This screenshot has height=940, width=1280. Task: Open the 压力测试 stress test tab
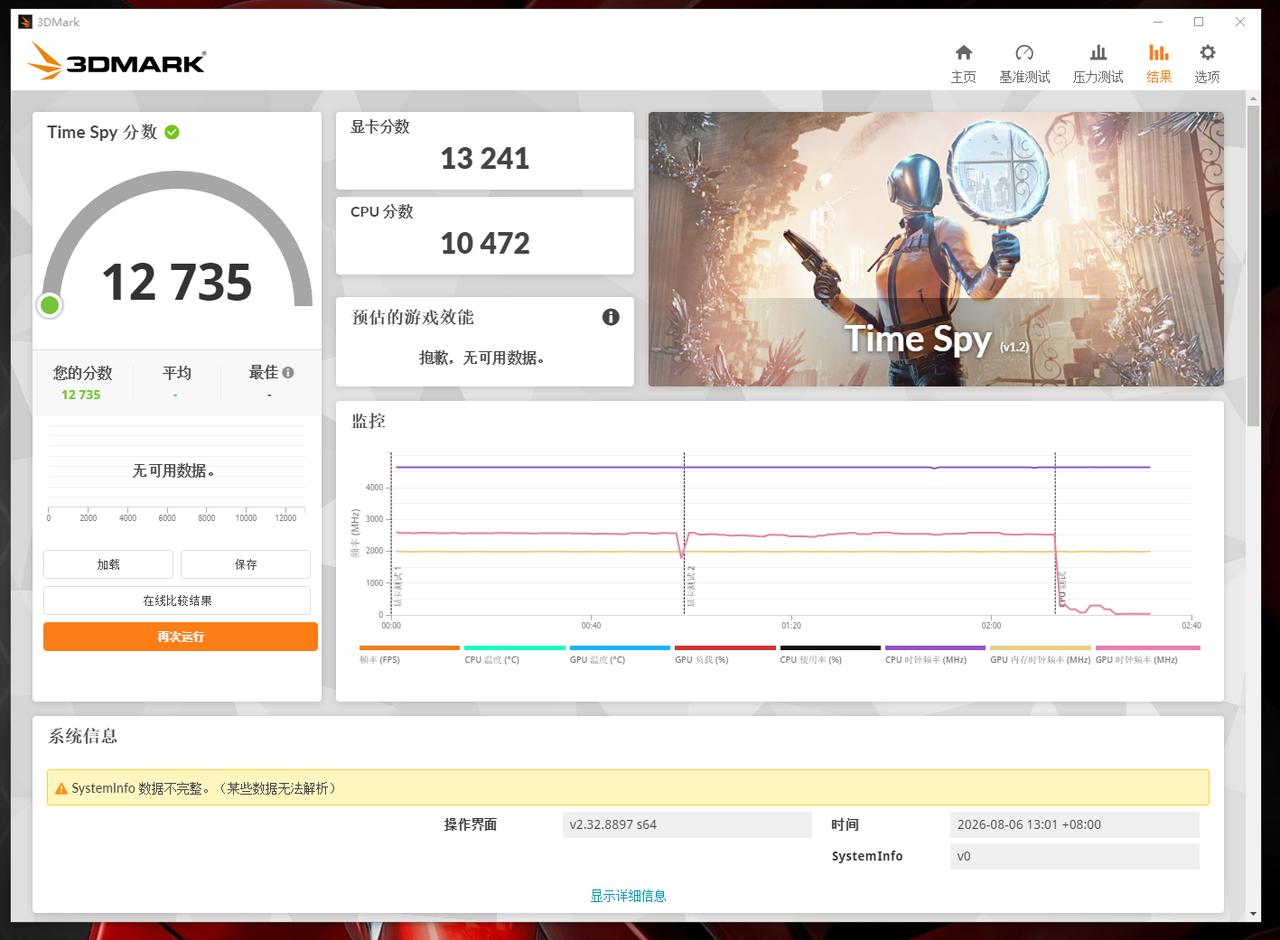pos(1098,64)
